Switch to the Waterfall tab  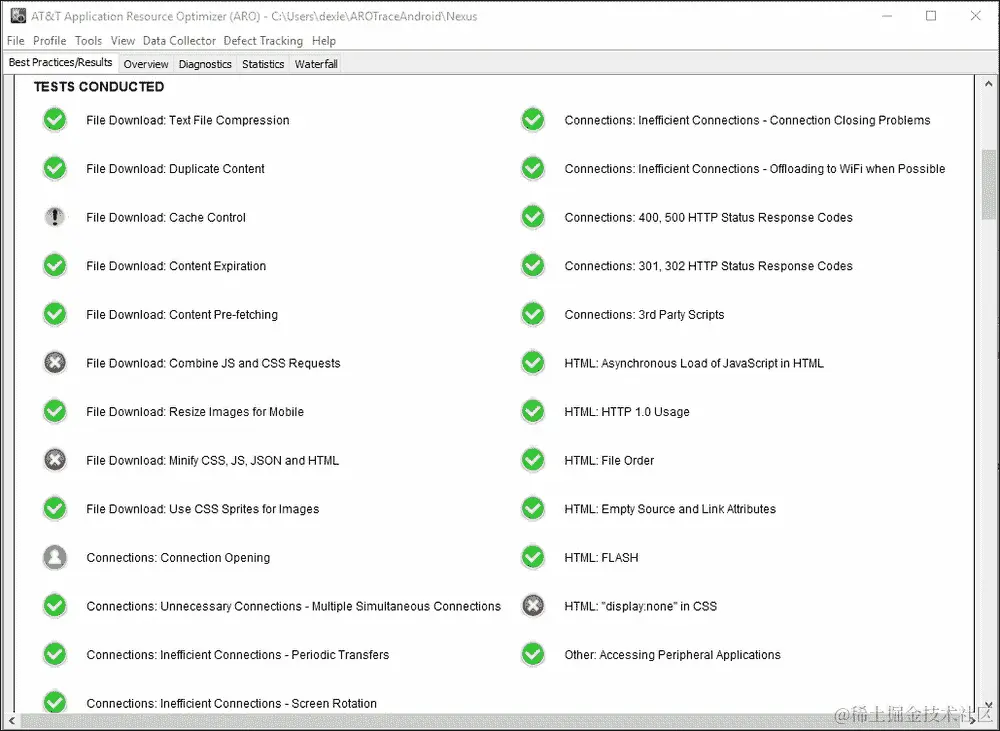coord(316,64)
